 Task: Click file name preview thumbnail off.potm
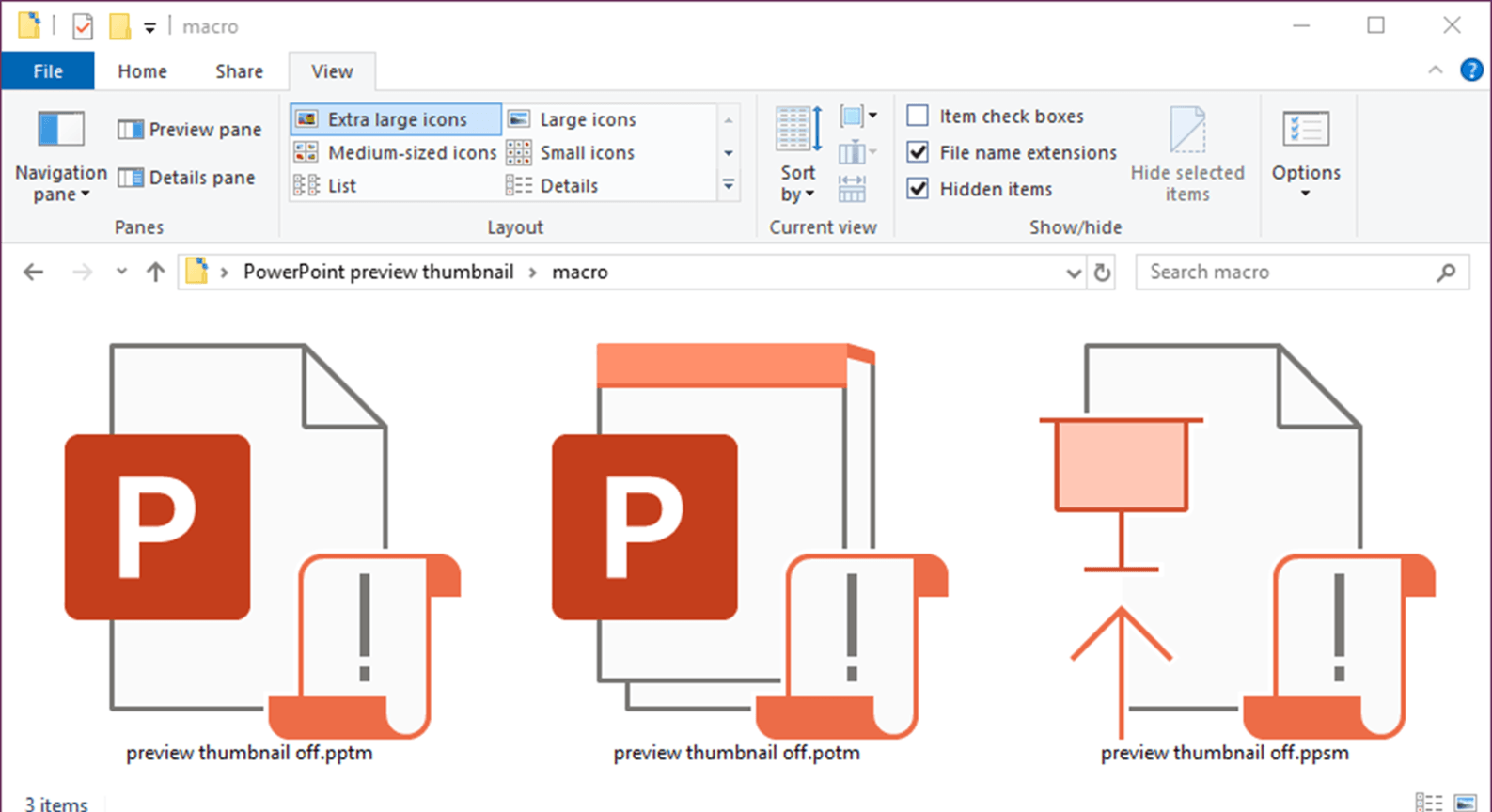pos(737,753)
